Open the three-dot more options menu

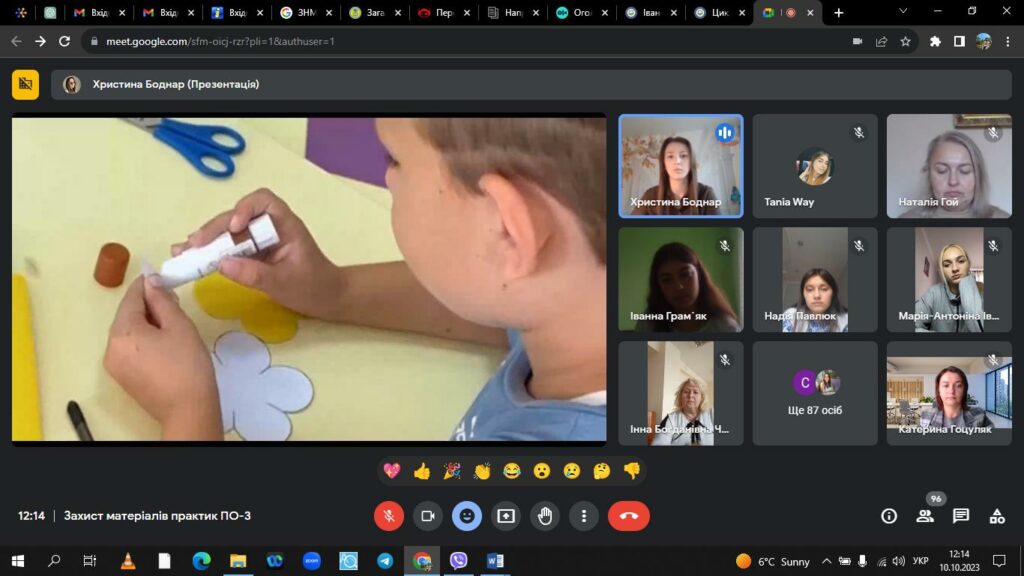584,516
